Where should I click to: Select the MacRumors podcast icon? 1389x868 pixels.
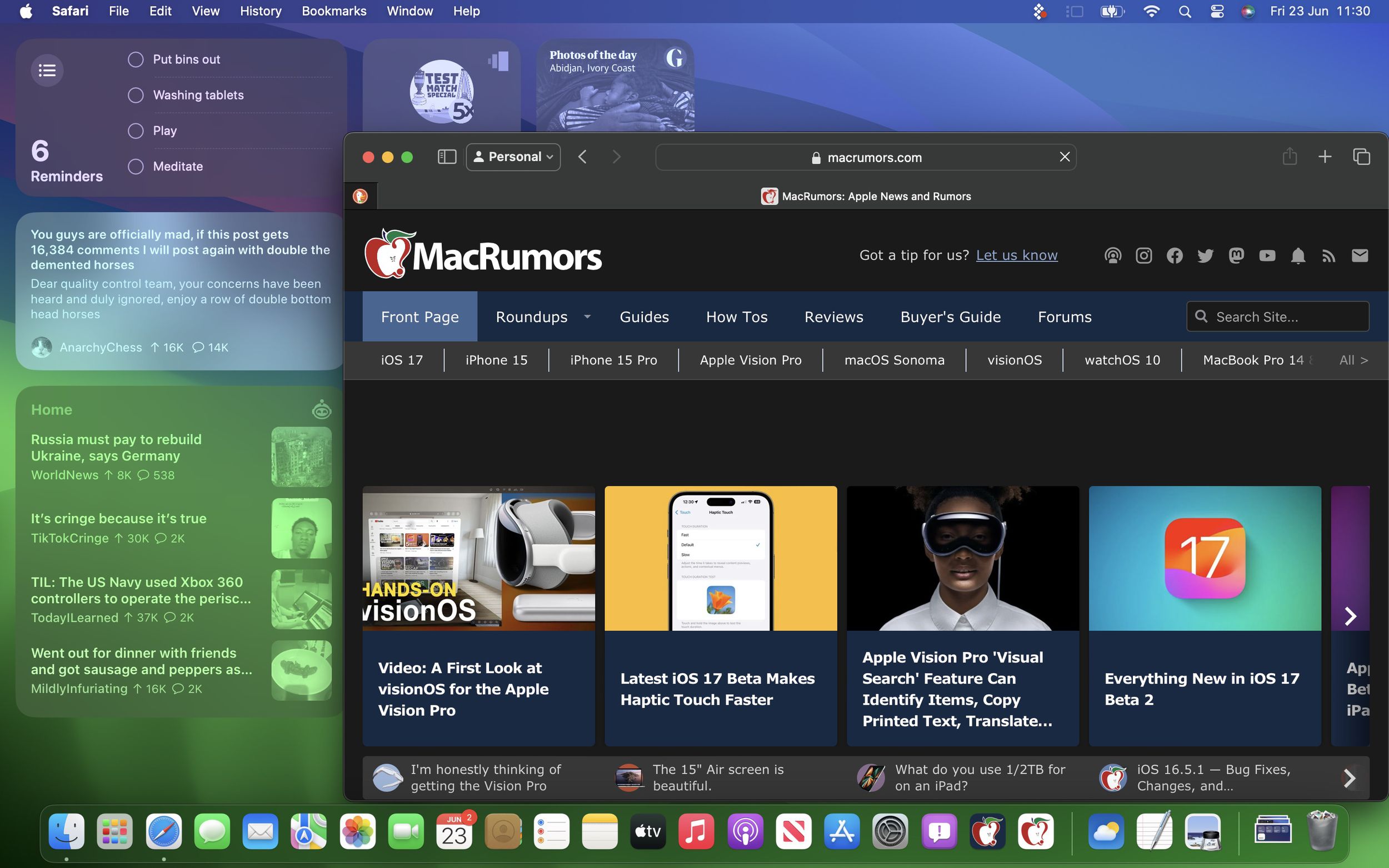[1113, 256]
